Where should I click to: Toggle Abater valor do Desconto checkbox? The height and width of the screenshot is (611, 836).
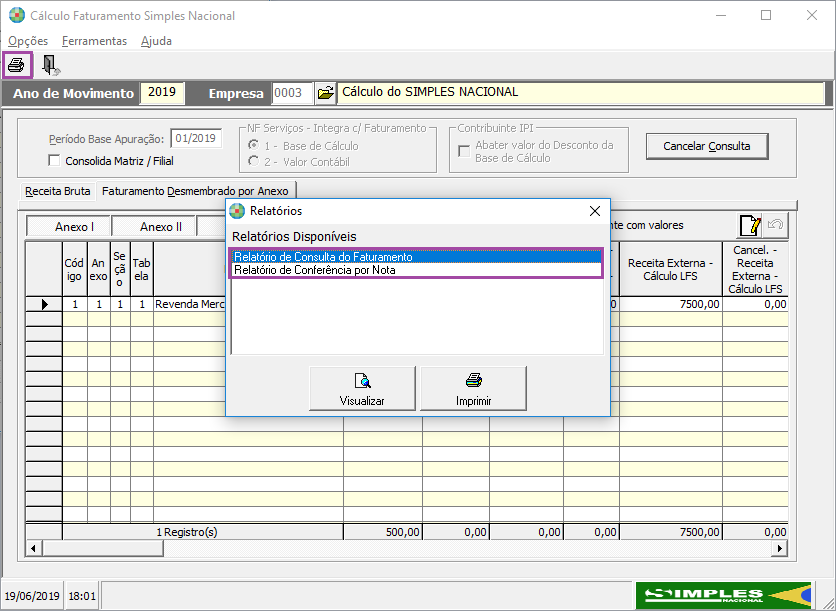pos(464,151)
